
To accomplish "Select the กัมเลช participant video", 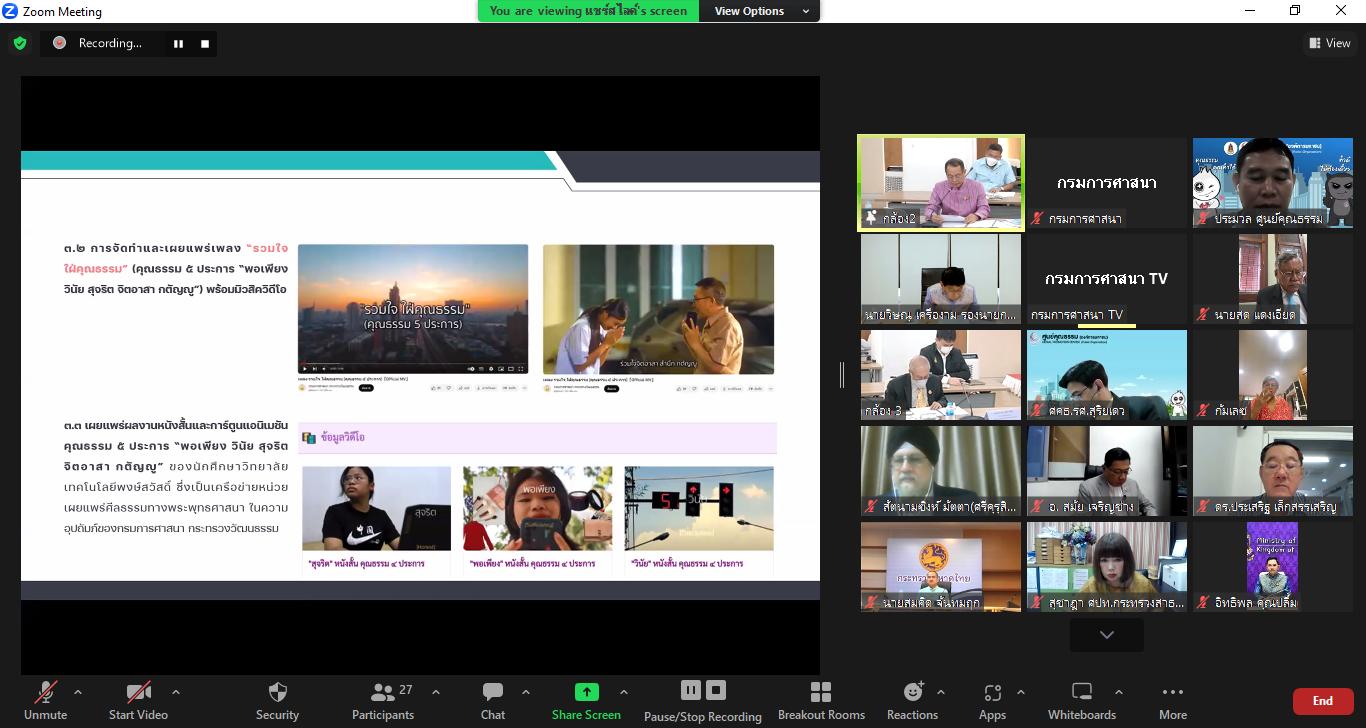I will [1271, 375].
